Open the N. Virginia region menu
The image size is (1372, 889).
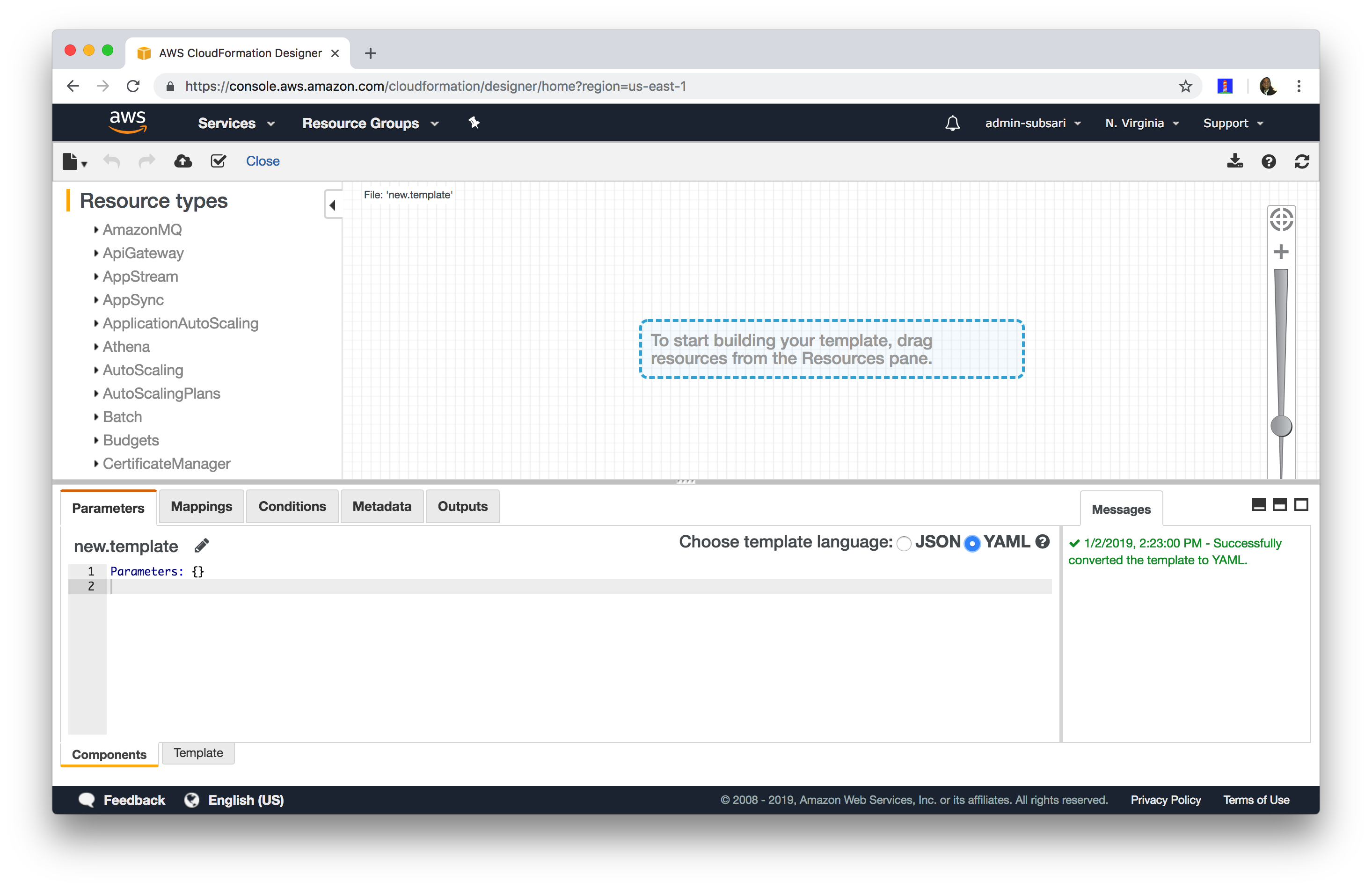tap(1142, 124)
